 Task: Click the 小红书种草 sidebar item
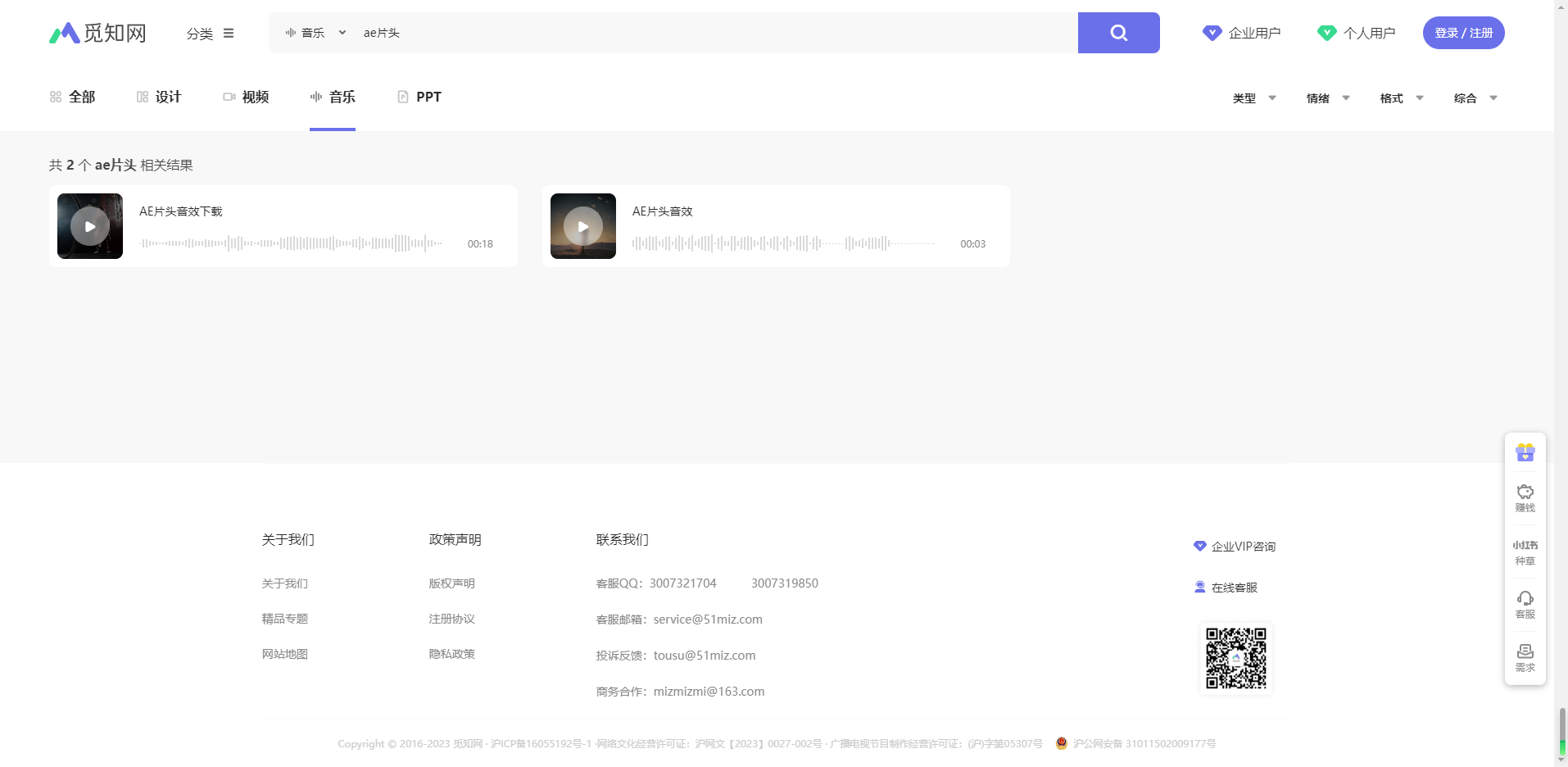click(x=1524, y=552)
